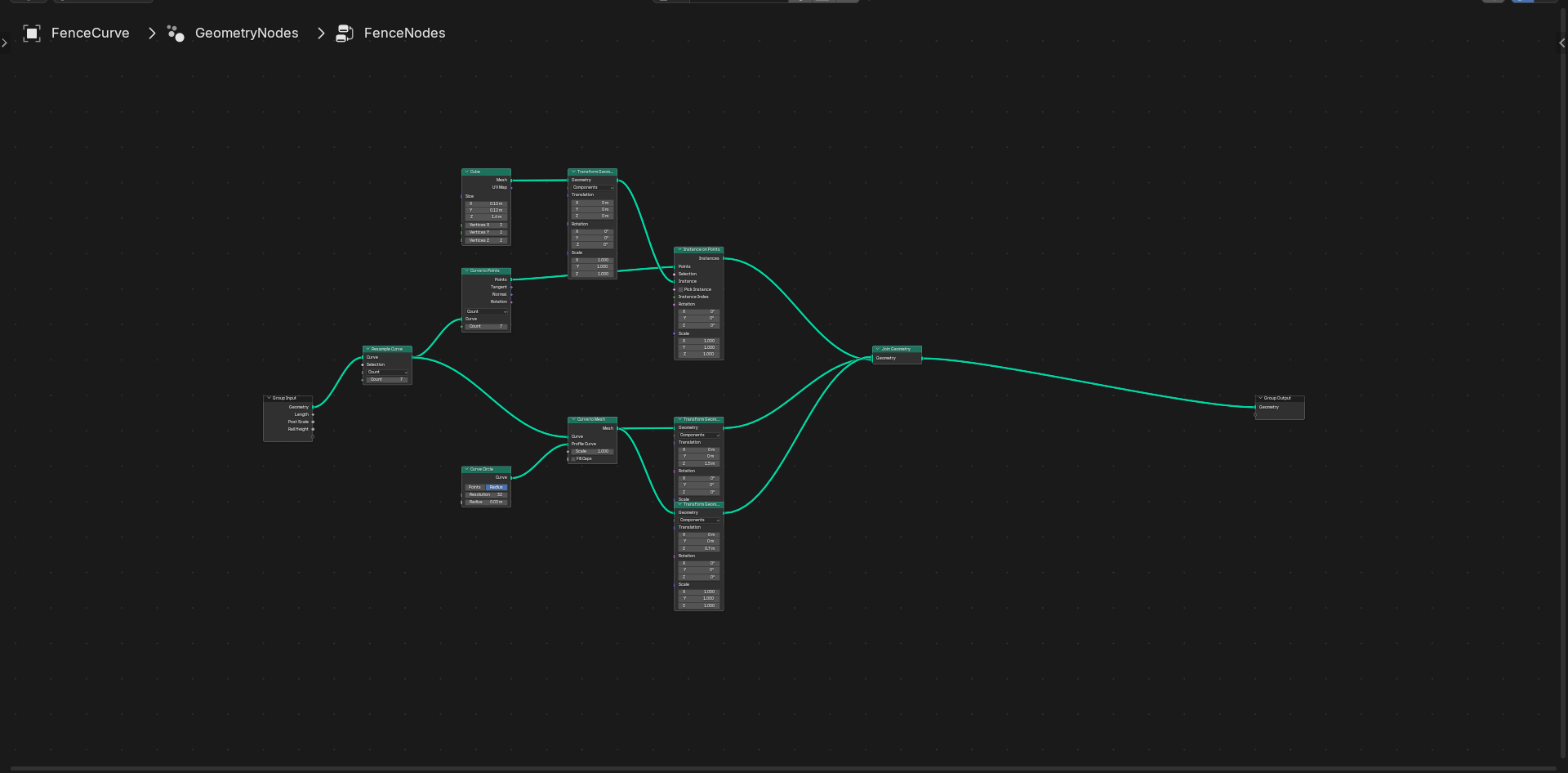Click Curve output socket on Curve Circle
Screen dimensions: 1568x773
511,477
